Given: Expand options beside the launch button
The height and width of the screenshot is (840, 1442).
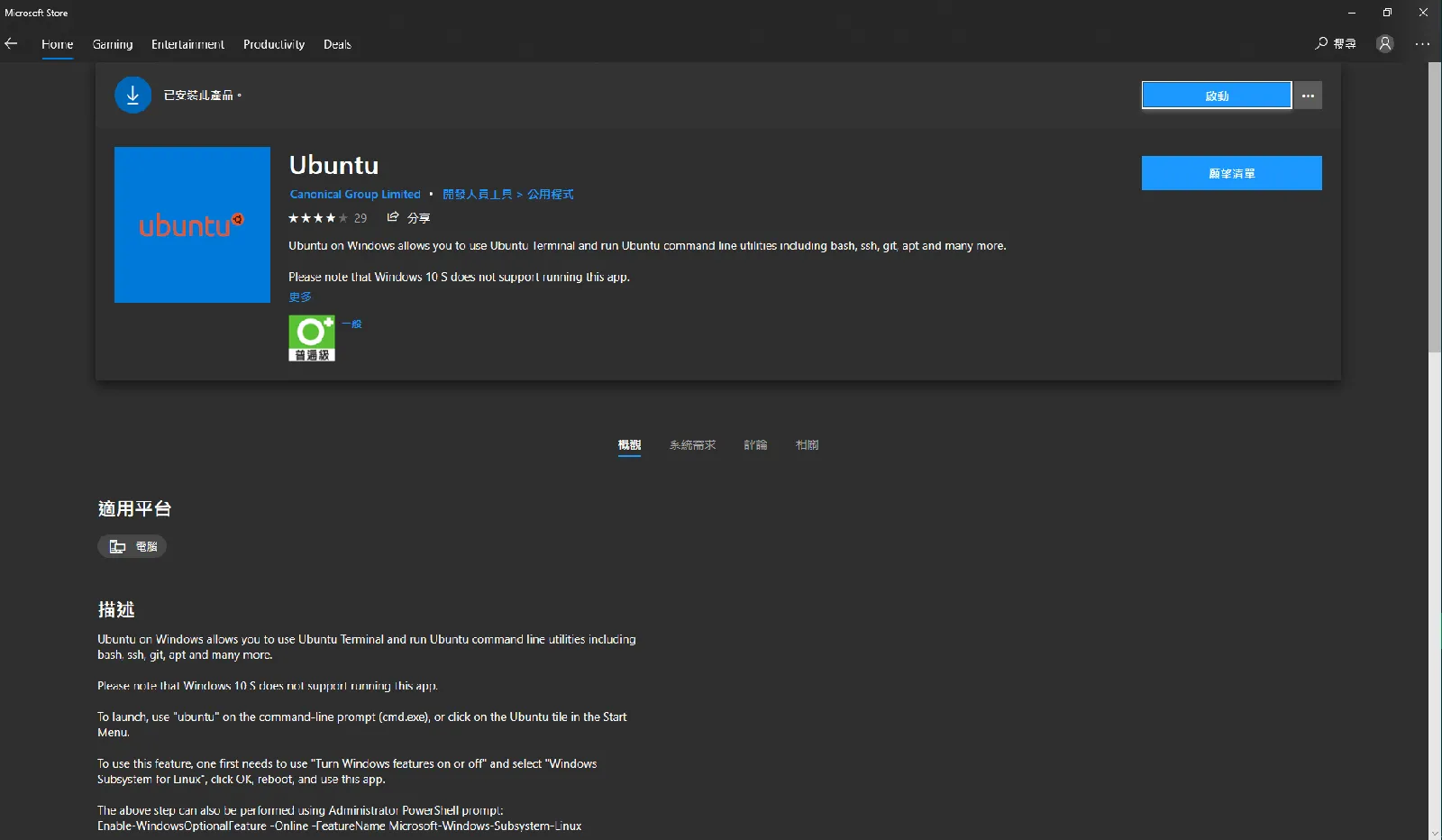Looking at the screenshot, I should 1308,96.
